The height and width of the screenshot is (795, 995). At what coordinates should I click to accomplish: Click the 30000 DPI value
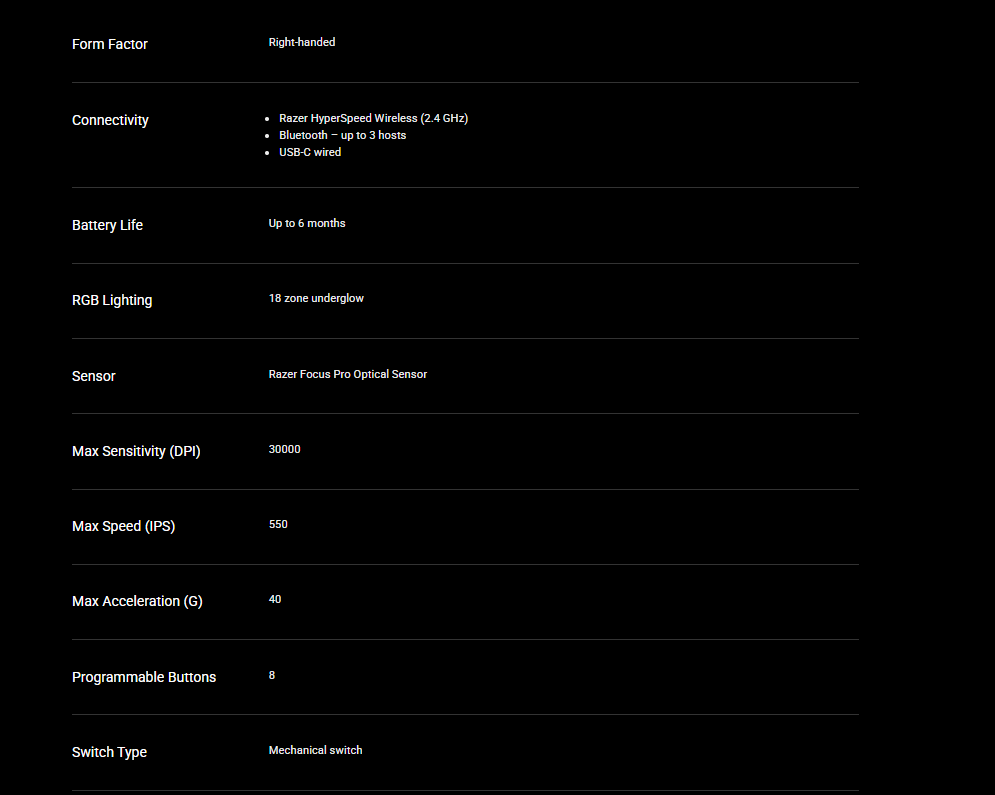coord(284,449)
